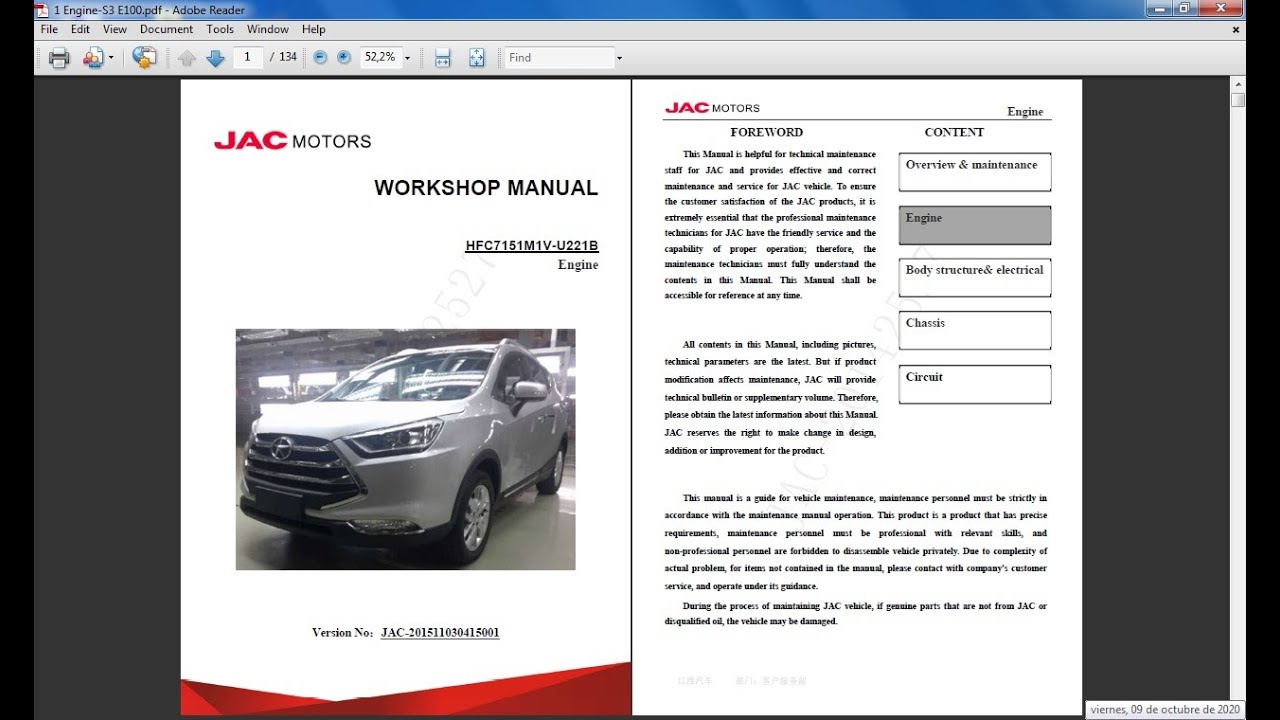The image size is (1280, 720).
Task: Click into the Find search box
Action: coord(558,57)
